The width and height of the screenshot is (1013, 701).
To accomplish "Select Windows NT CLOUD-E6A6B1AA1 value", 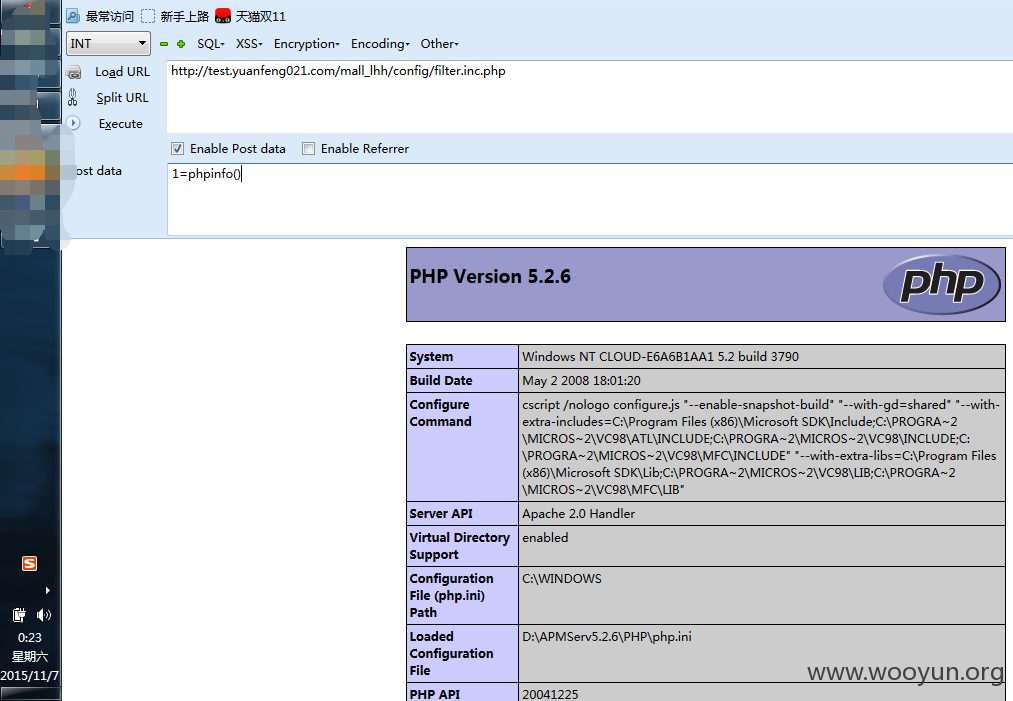I will tap(660, 357).
